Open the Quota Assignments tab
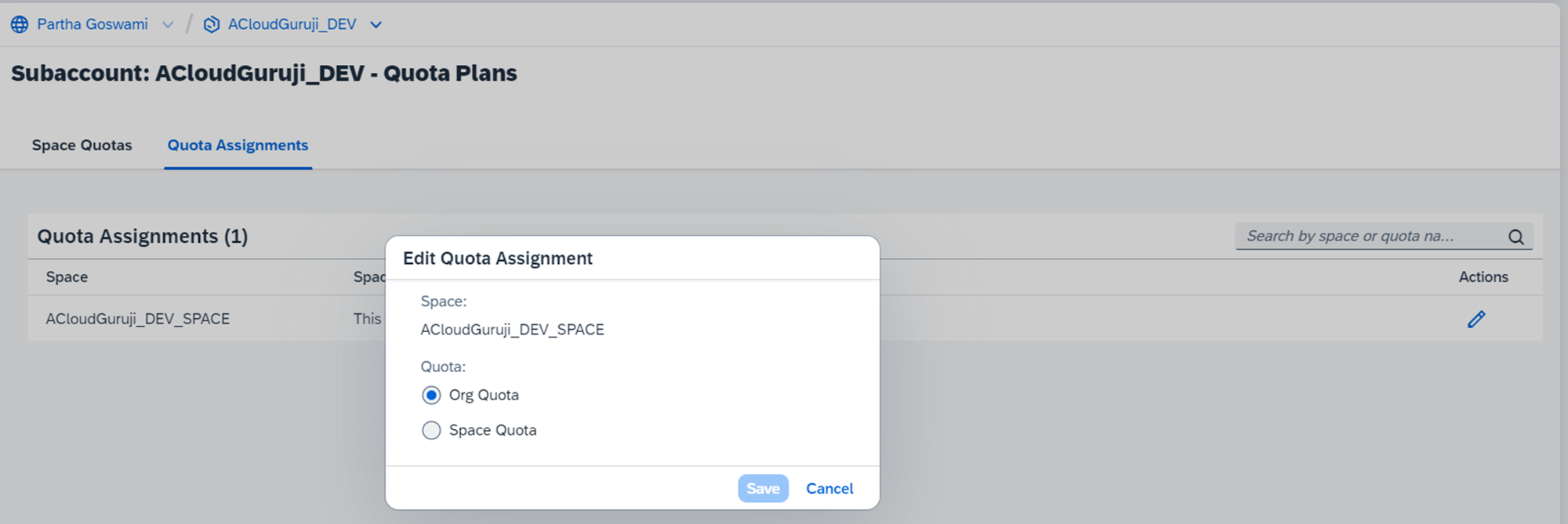Image resolution: width=1568 pixels, height=524 pixels. coord(238,145)
